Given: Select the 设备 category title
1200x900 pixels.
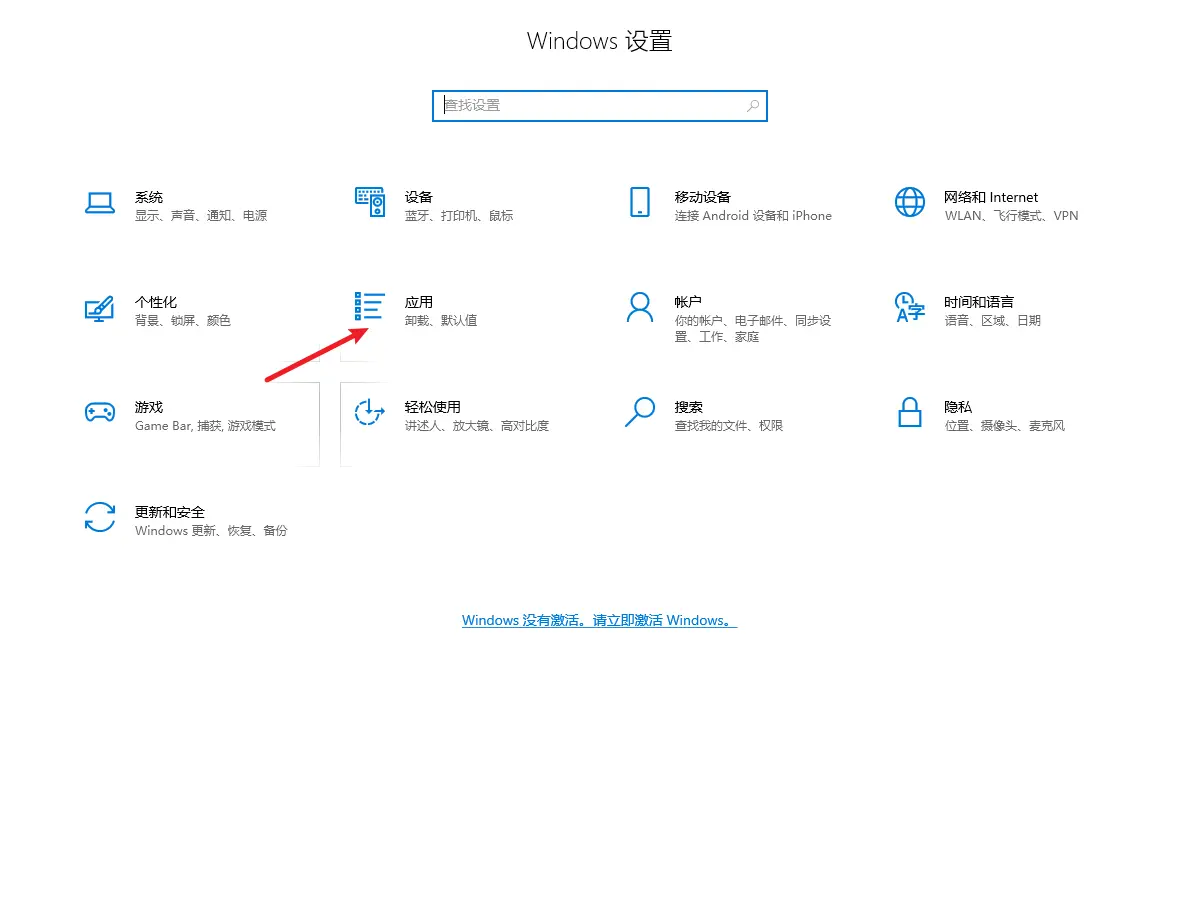Looking at the screenshot, I should (x=419, y=197).
